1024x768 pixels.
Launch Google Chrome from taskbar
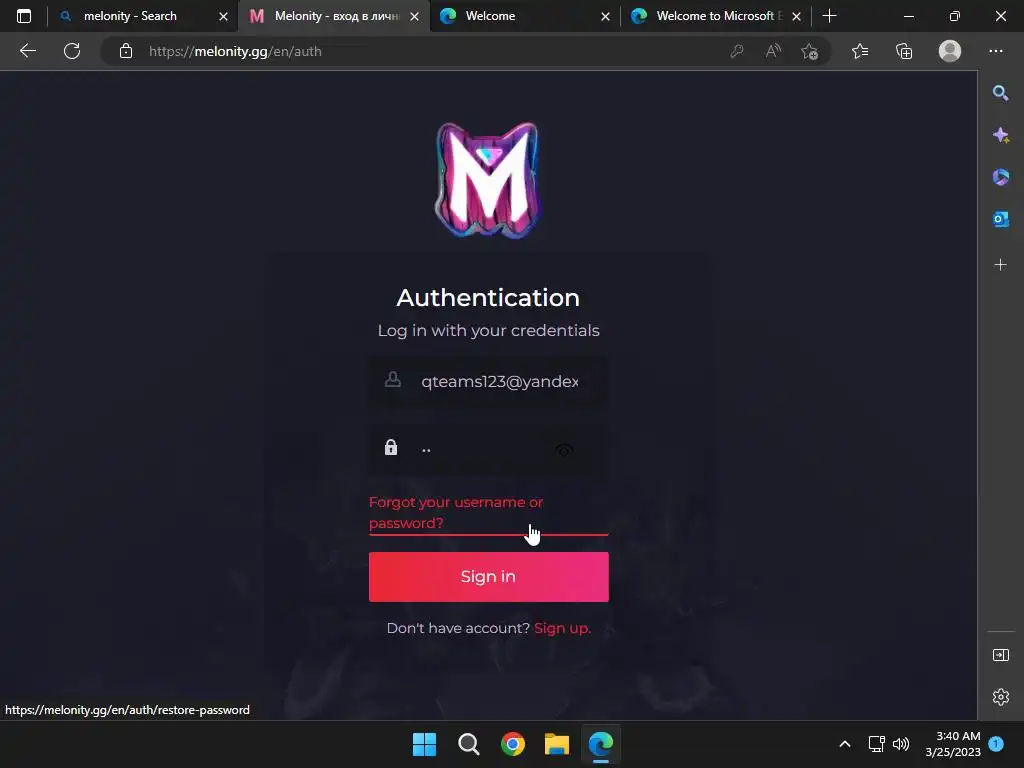click(x=513, y=744)
